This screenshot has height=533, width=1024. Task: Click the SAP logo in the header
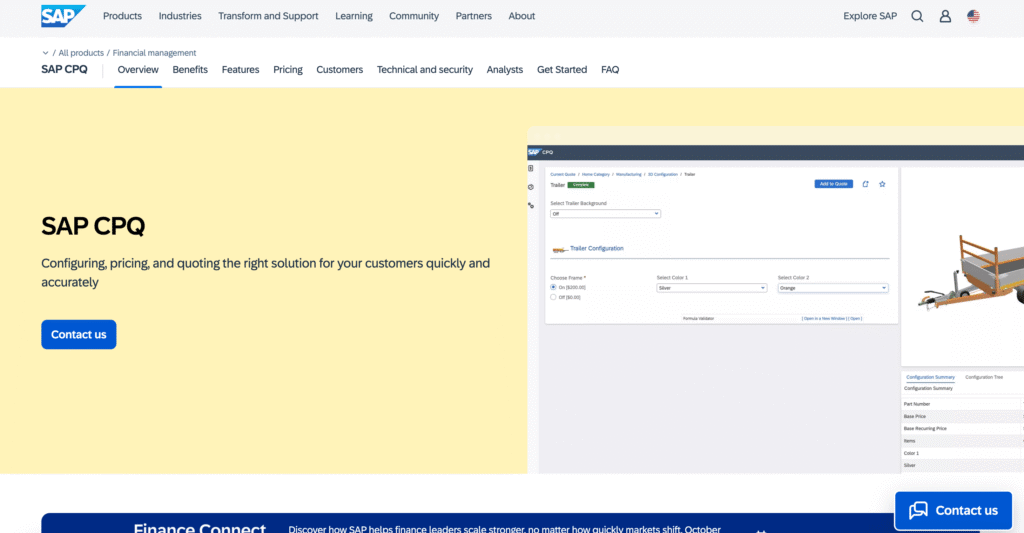pyautogui.click(x=63, y=16)
